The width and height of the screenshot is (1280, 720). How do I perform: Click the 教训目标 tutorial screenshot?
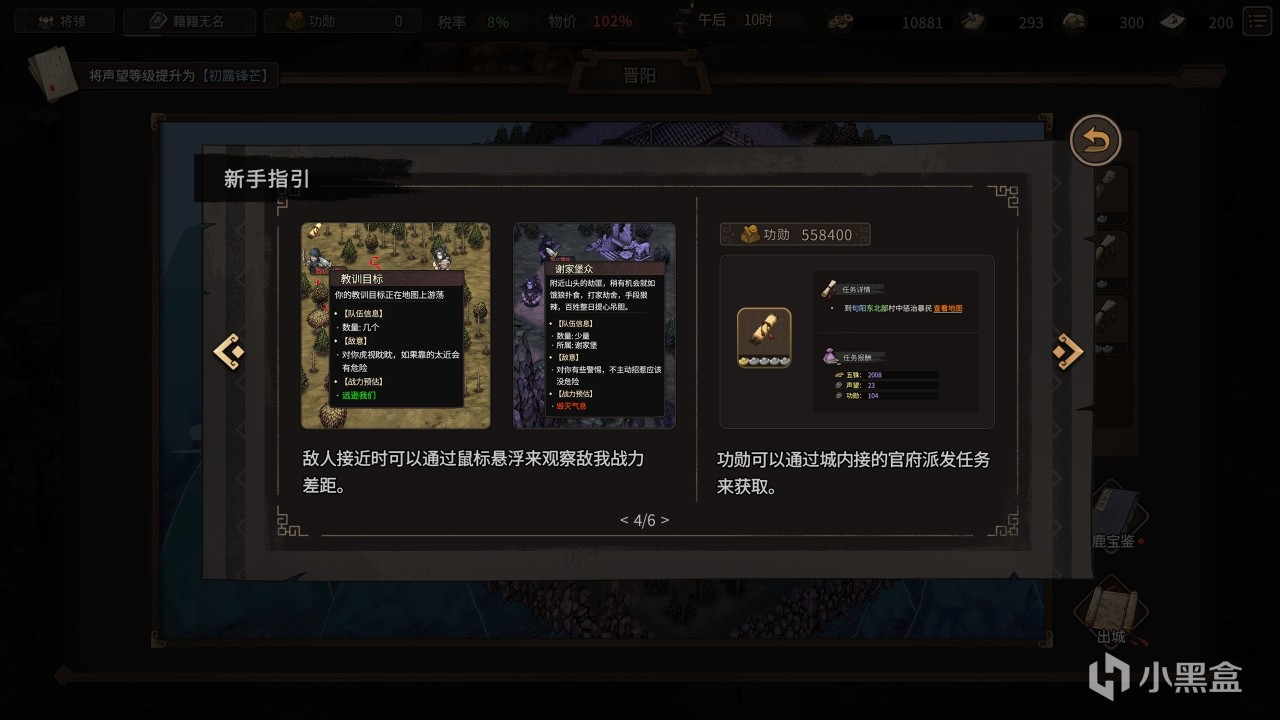[396, 325]
